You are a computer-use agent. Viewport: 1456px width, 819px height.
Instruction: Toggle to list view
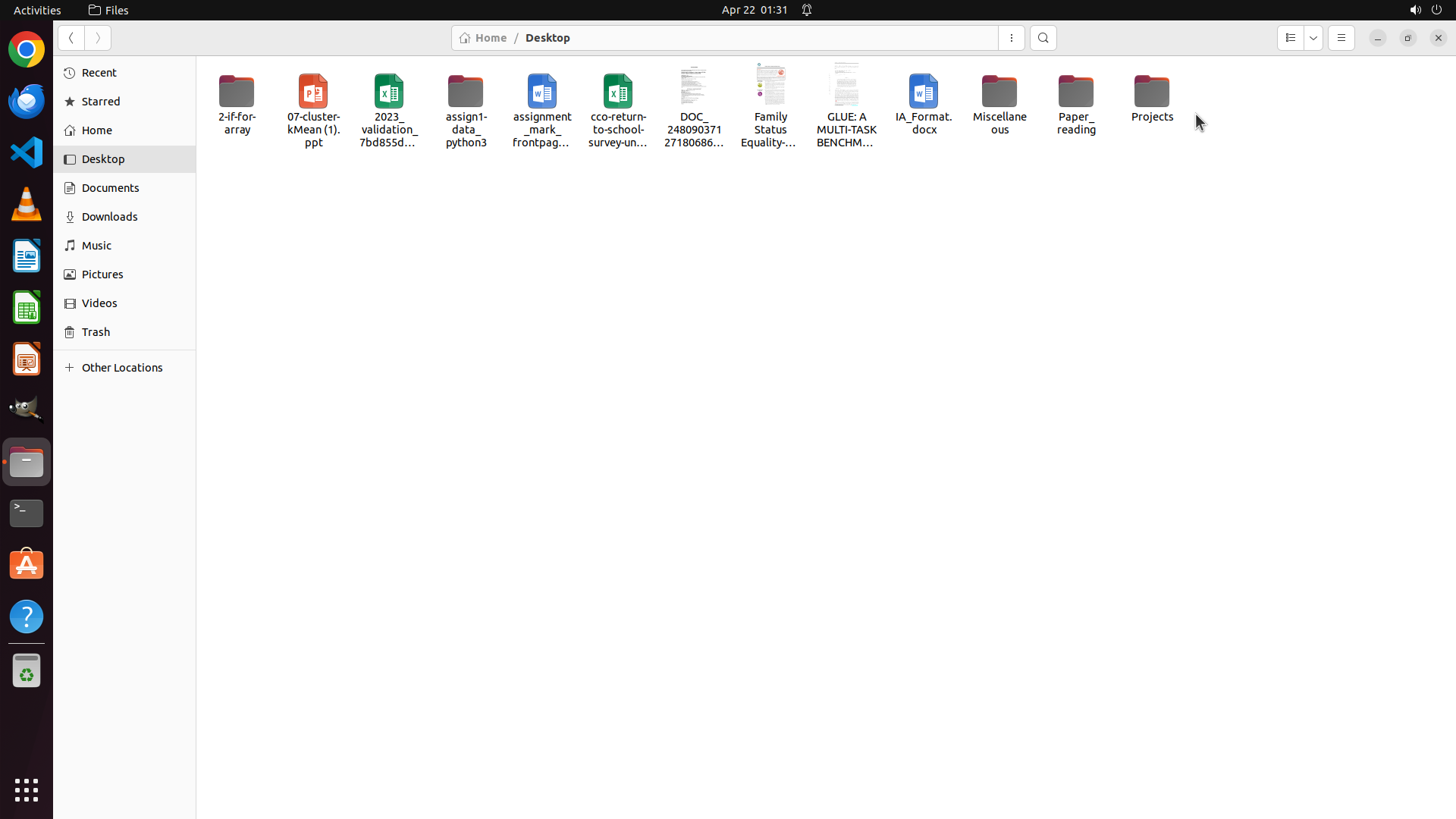tap(1290, 38)
